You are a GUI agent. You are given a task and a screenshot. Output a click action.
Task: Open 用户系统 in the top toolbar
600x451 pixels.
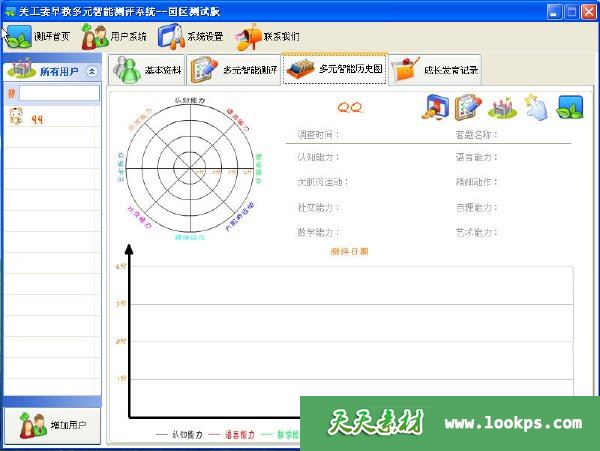[x=114, y=37]
